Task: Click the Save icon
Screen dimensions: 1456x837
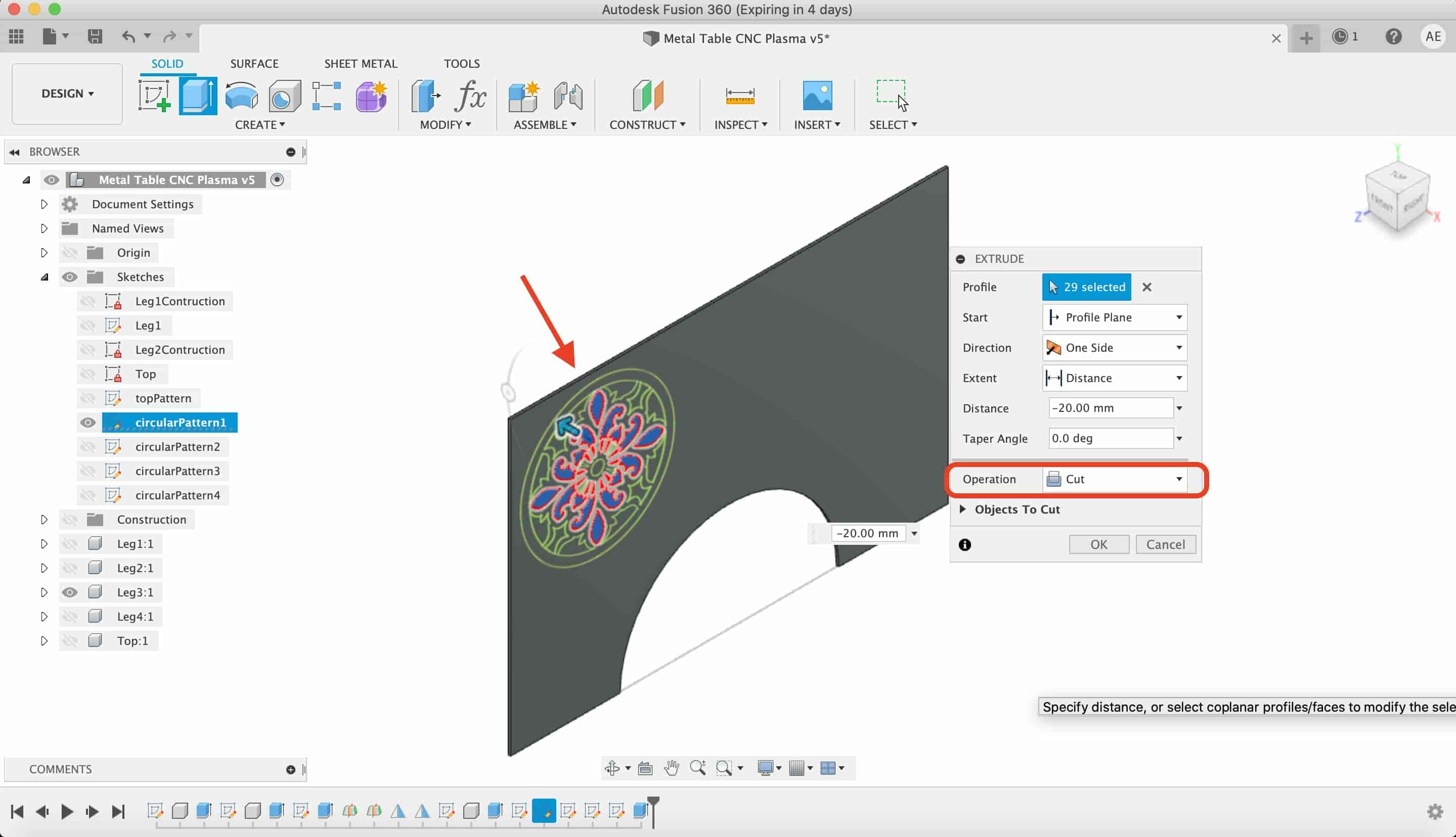Action: 95,37
